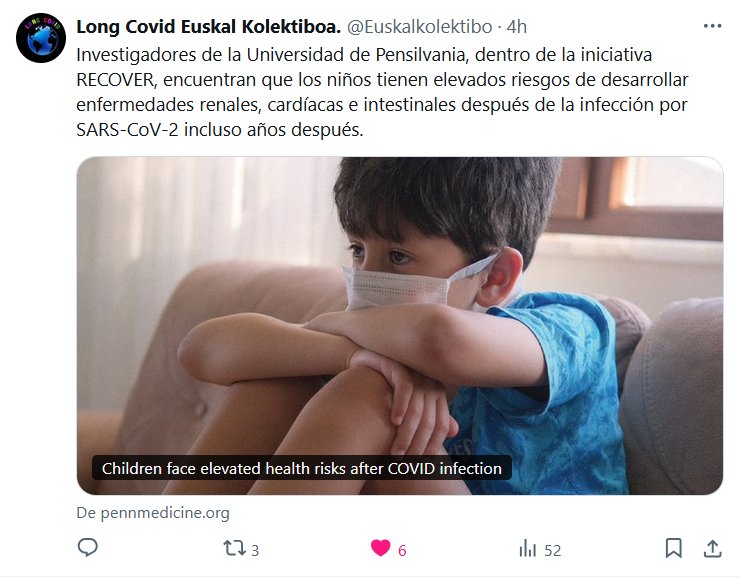Open the De pennmedicine.org source link
The image size is (740, 578).
(153, 512)
